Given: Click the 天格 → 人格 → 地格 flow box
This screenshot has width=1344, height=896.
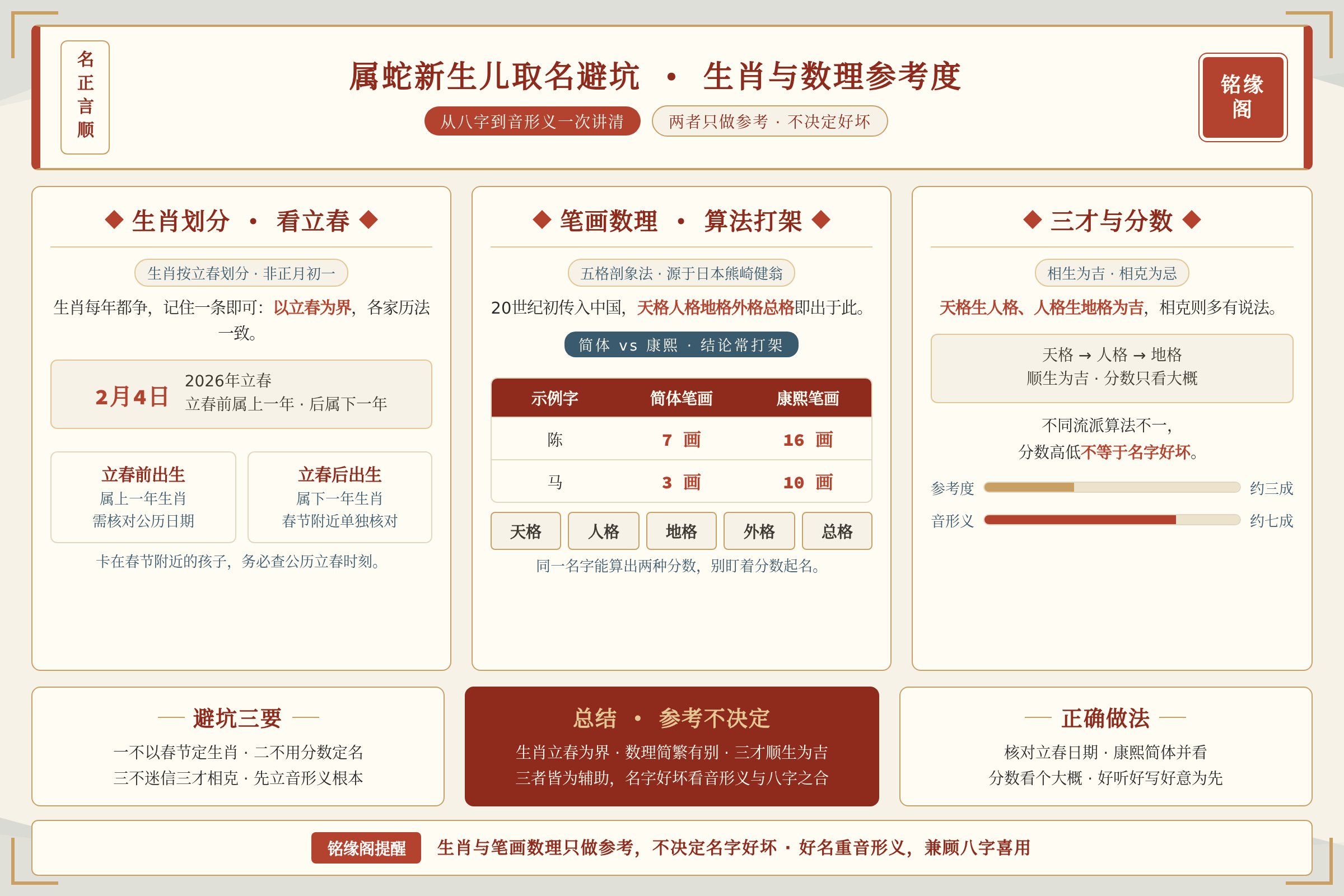Looking at the screenshot, I should [1112, 368].
